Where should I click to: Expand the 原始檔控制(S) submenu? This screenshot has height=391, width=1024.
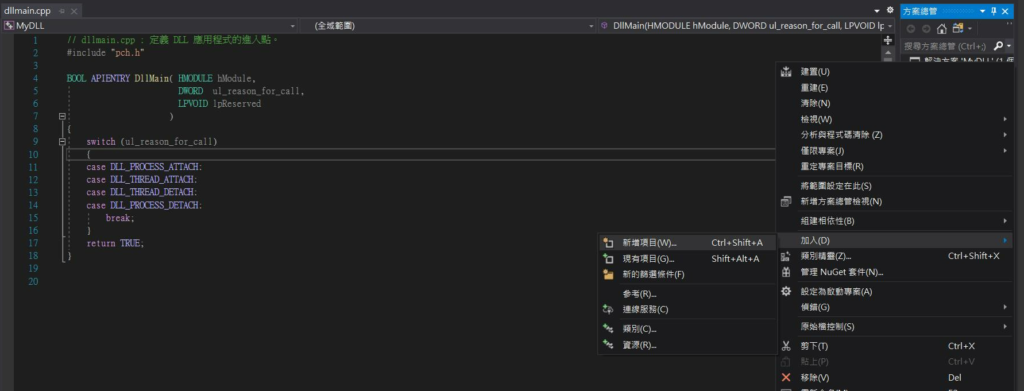pos(895,326)
